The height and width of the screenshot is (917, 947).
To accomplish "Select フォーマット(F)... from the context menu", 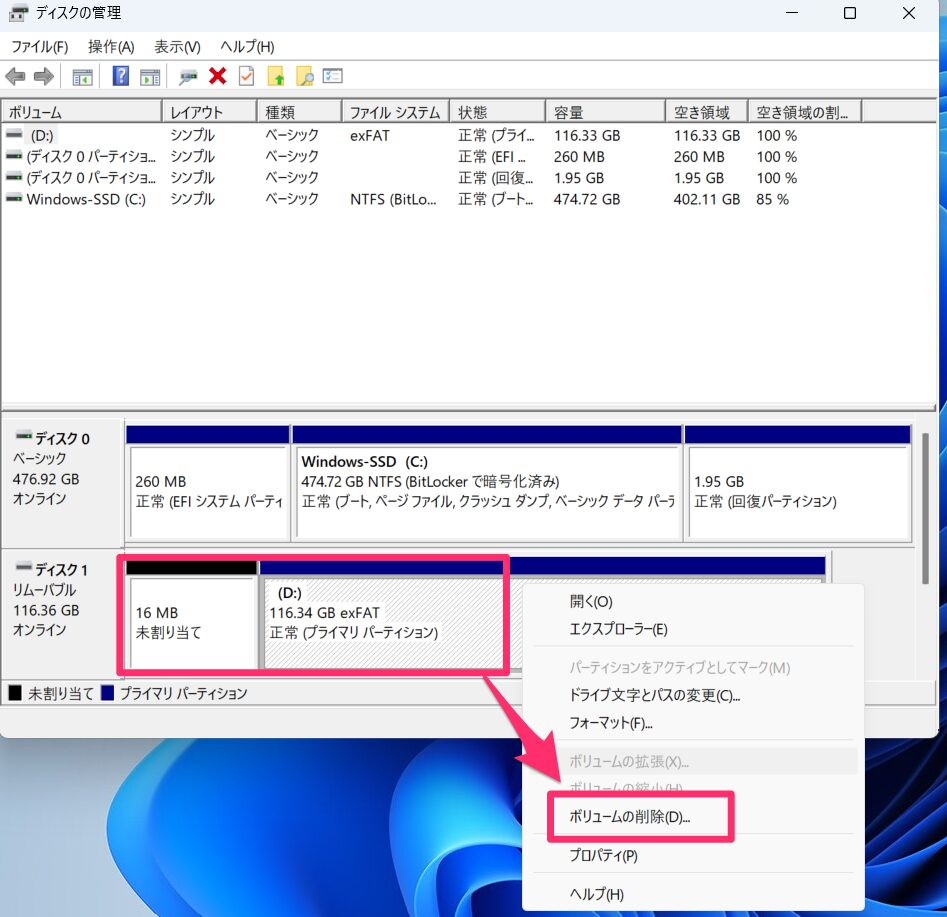I will tap(611, 723).
